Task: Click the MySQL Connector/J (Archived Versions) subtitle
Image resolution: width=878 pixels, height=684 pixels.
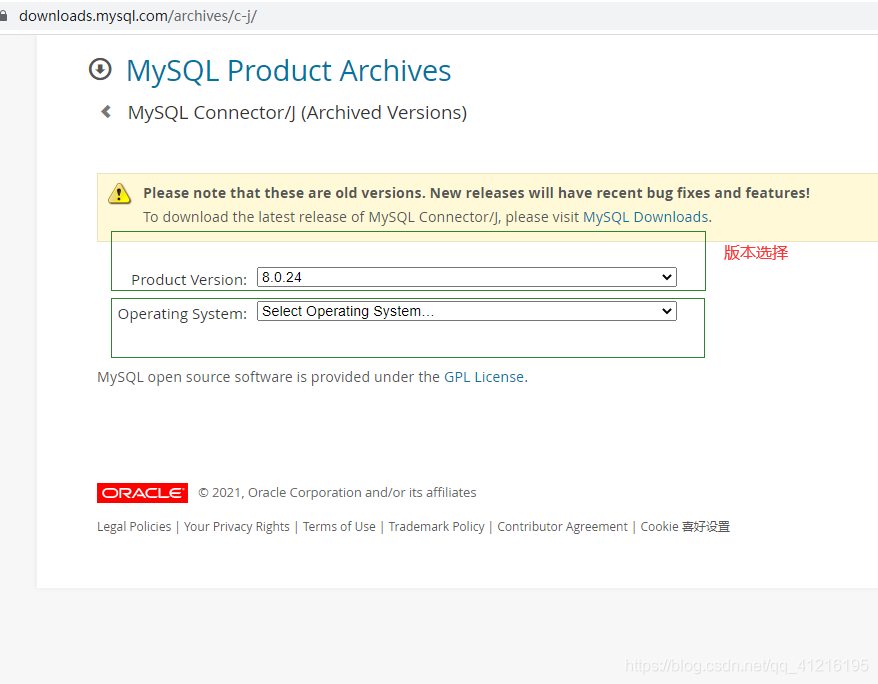Action: 297,113
